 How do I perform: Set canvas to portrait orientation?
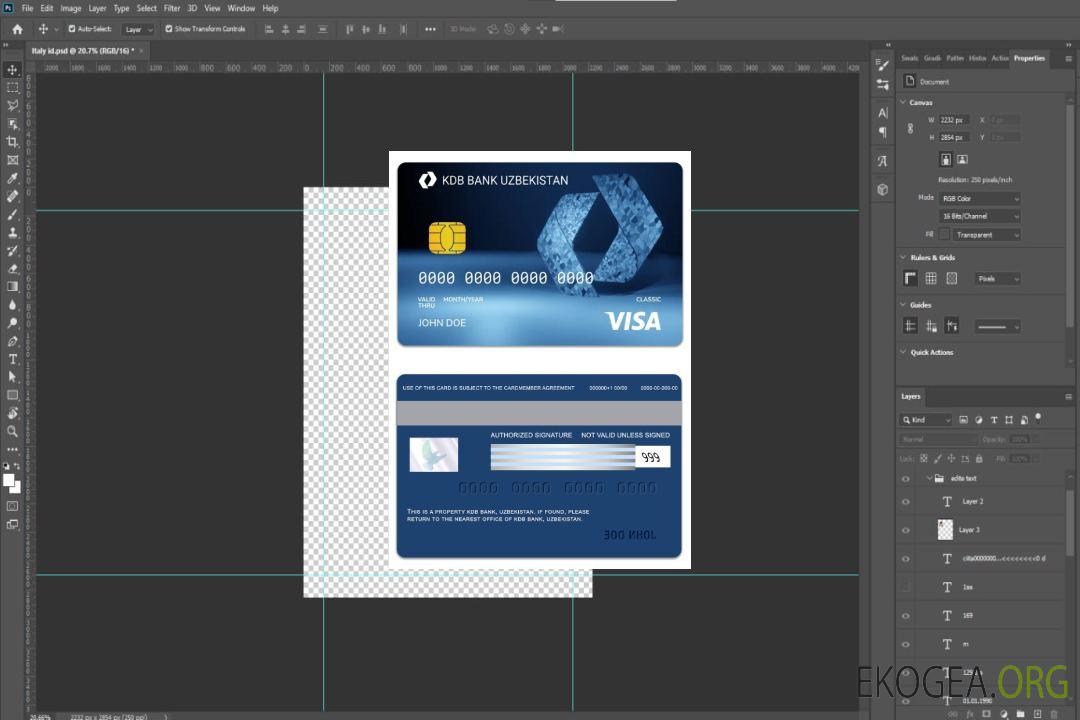coord(946,159)
